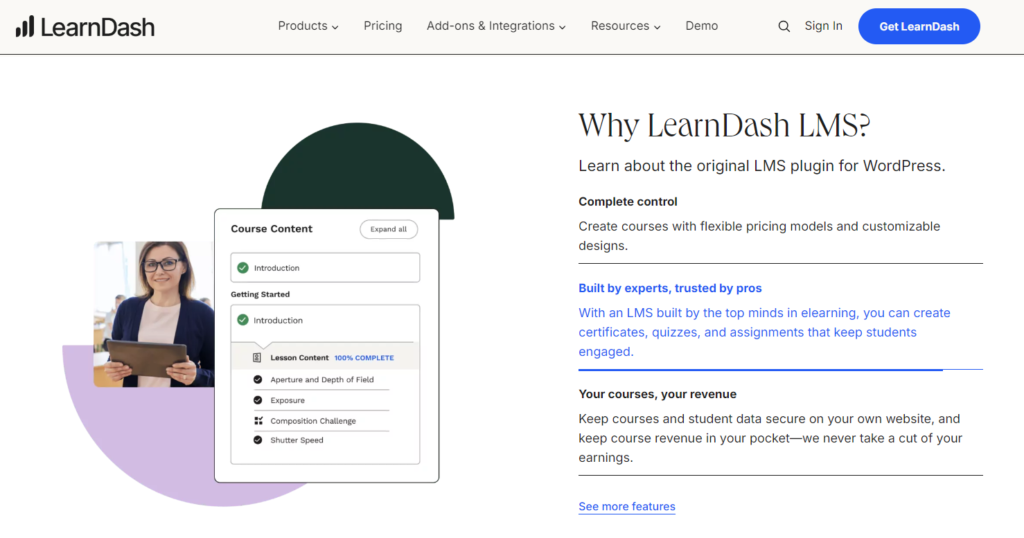Click green checkmark beside top Introduction
1024x538 pixels.
click(242, 268)
